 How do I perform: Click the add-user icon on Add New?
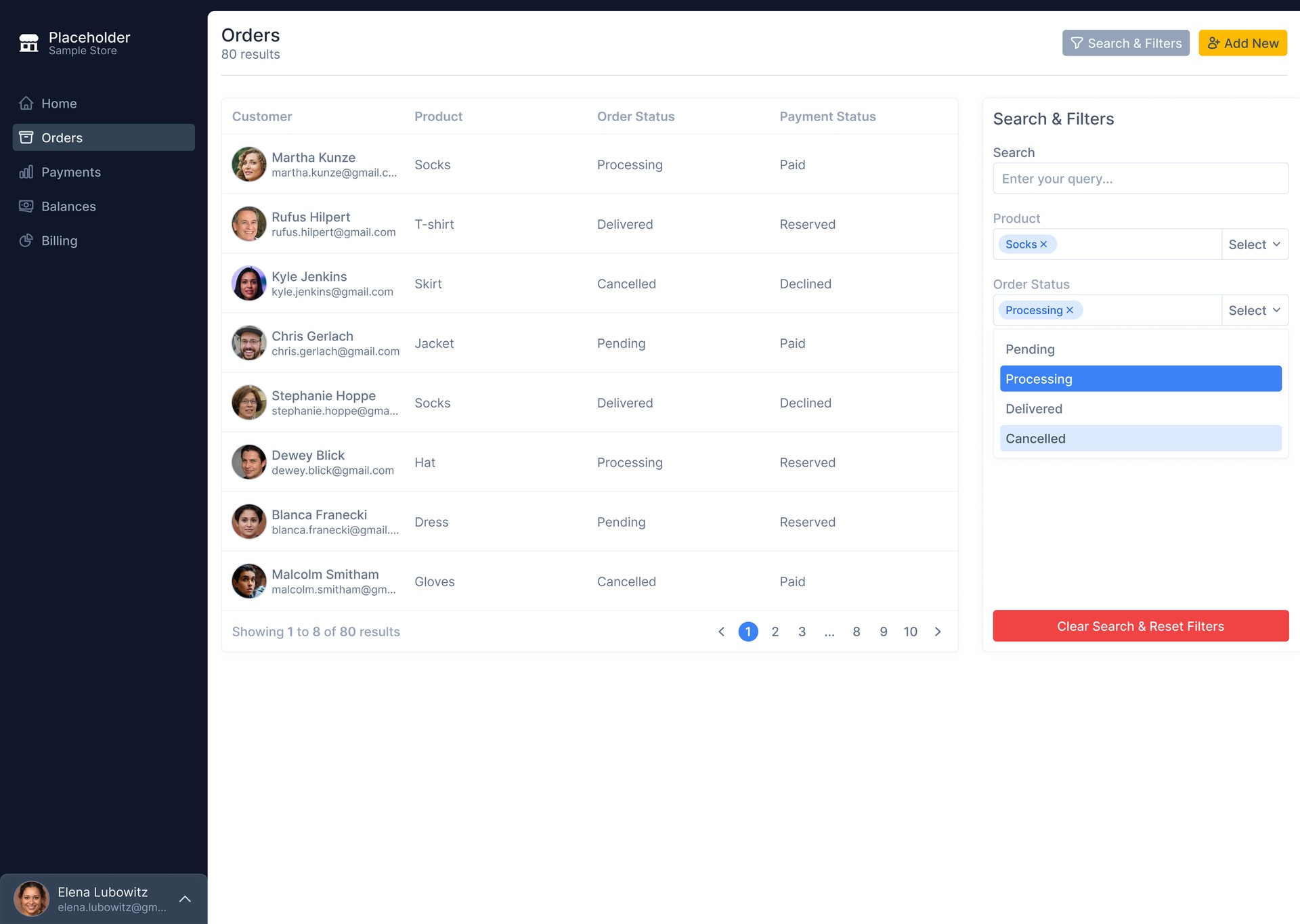tap(1213, 43)
